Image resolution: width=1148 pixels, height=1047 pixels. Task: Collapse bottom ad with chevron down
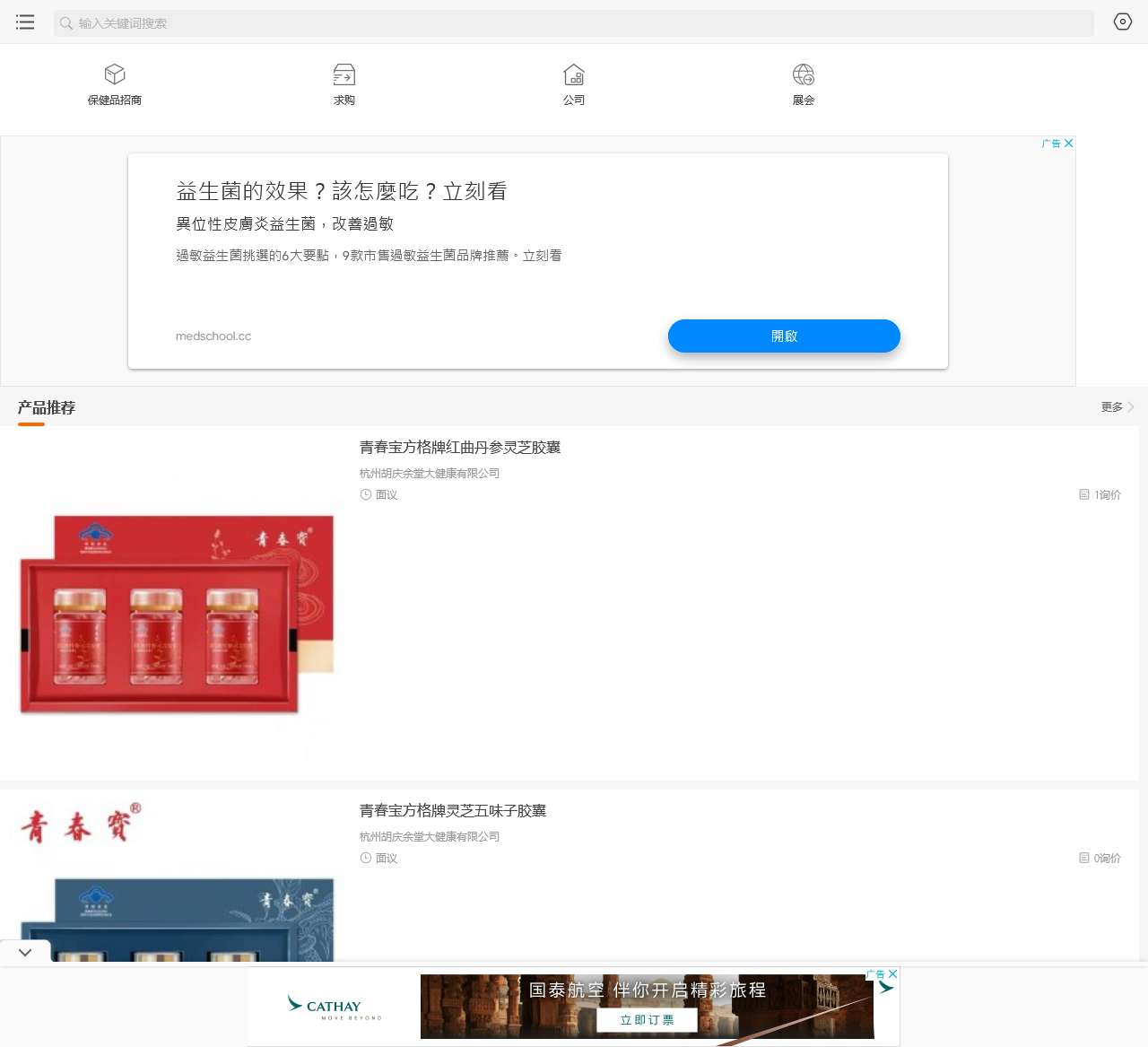pyautogui.click(x=25, y=952)
